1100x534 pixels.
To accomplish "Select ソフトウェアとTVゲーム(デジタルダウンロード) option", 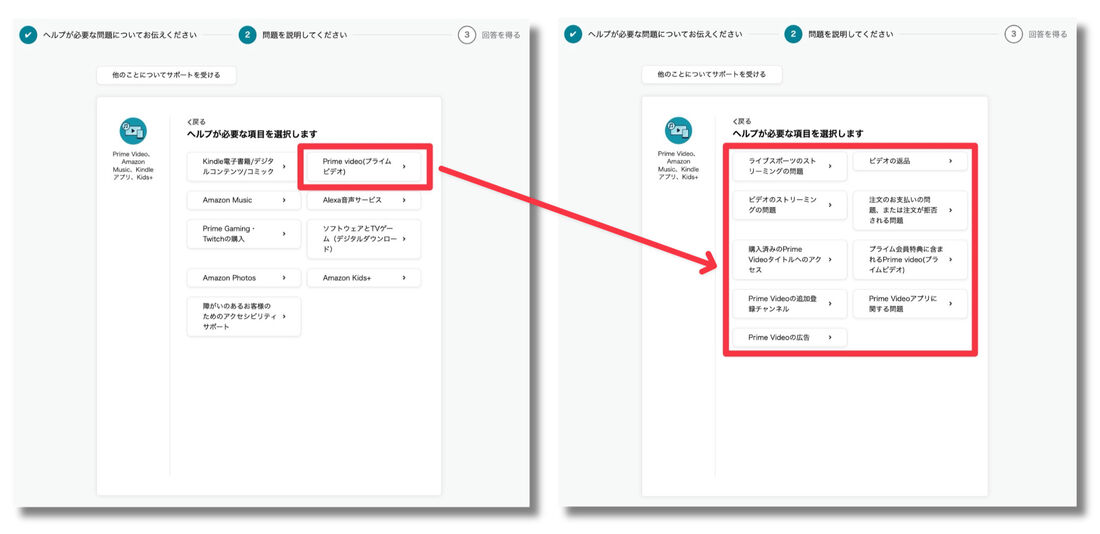I will 364,239.
